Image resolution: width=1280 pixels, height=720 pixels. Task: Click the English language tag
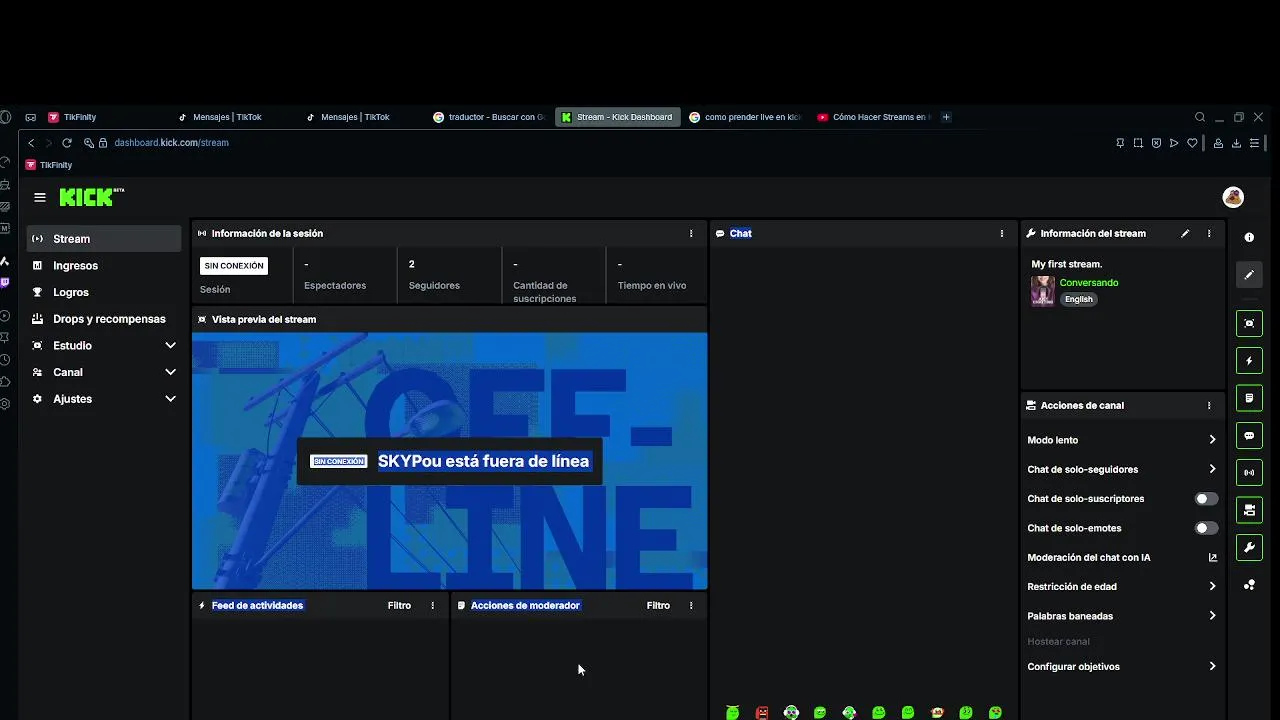[x=1078, y=299]
